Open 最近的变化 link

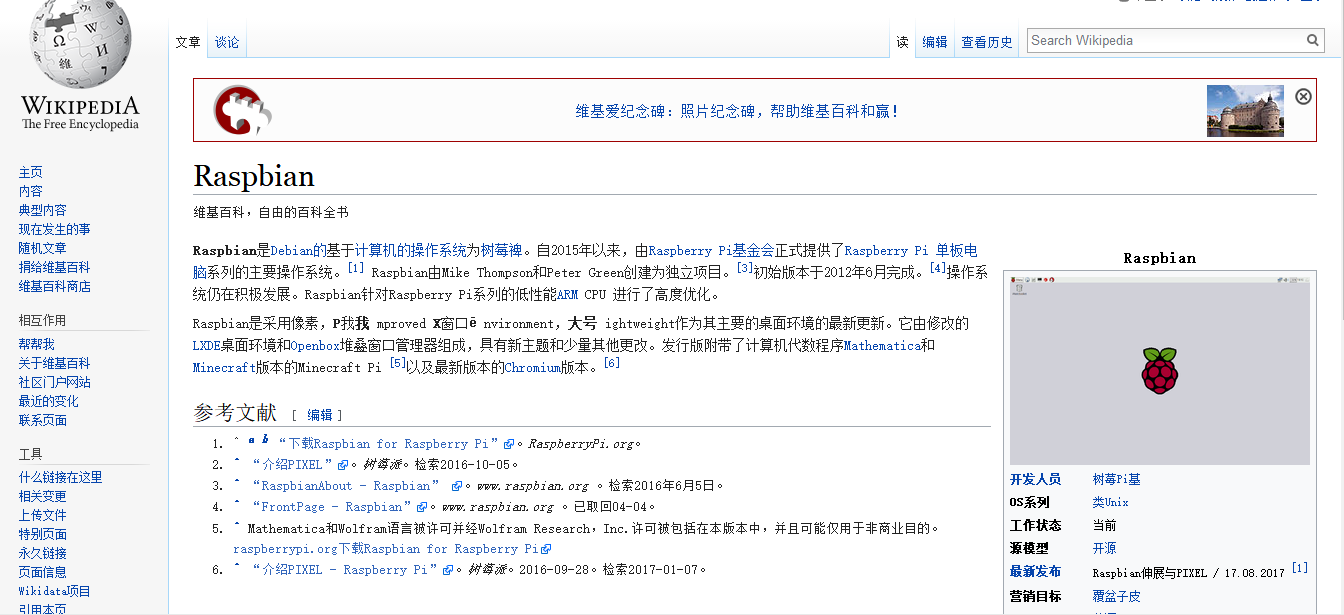[49, 401]
